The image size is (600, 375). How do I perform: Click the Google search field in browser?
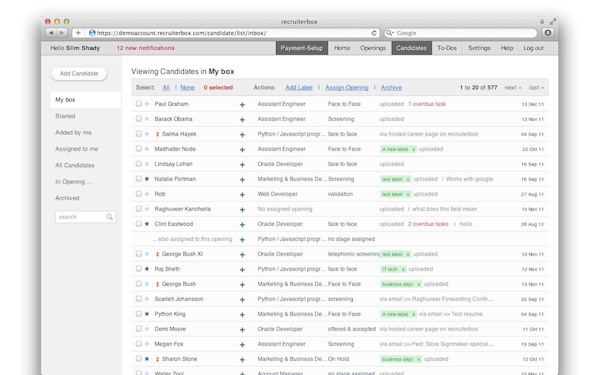(x=460, y=33)
